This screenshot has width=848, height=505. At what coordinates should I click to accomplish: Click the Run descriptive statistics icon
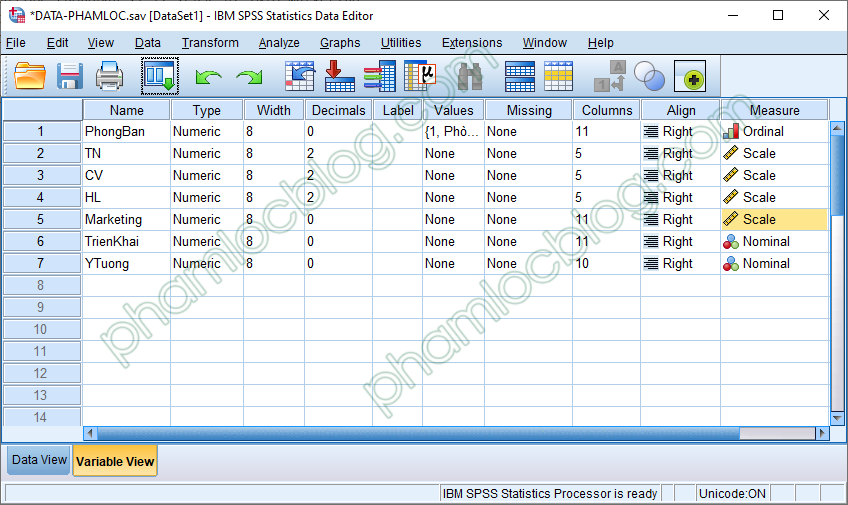(419, 76)
